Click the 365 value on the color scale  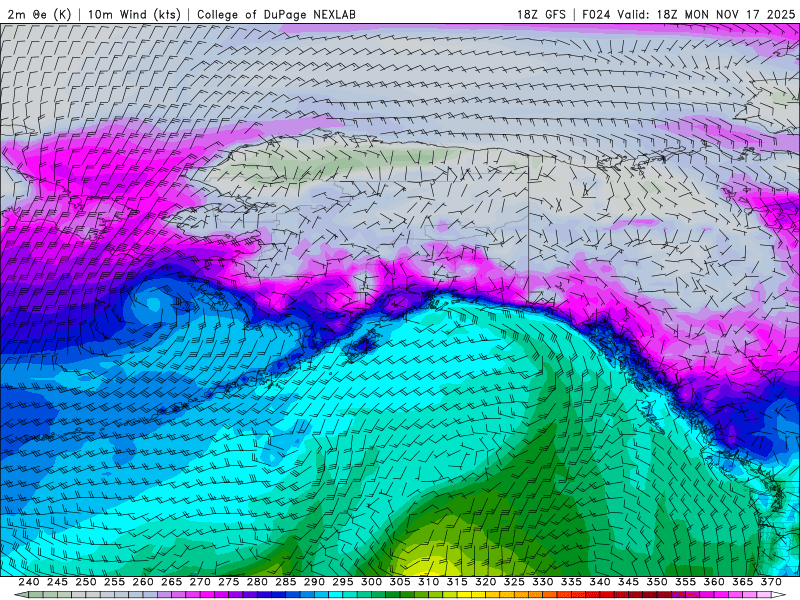click(x=743, y=582)
